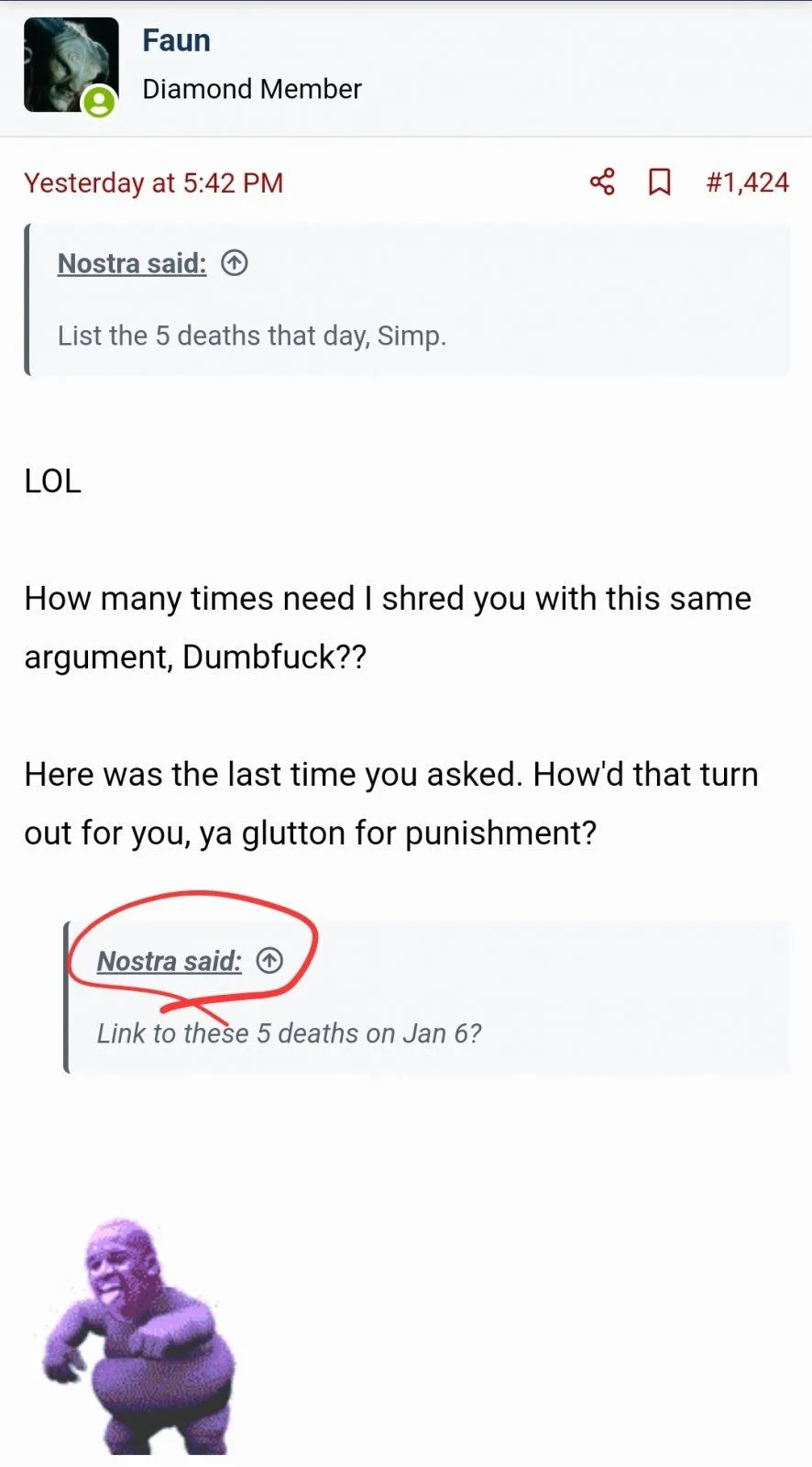Open the first Nostra said quote link

click(x=131, y=263)
